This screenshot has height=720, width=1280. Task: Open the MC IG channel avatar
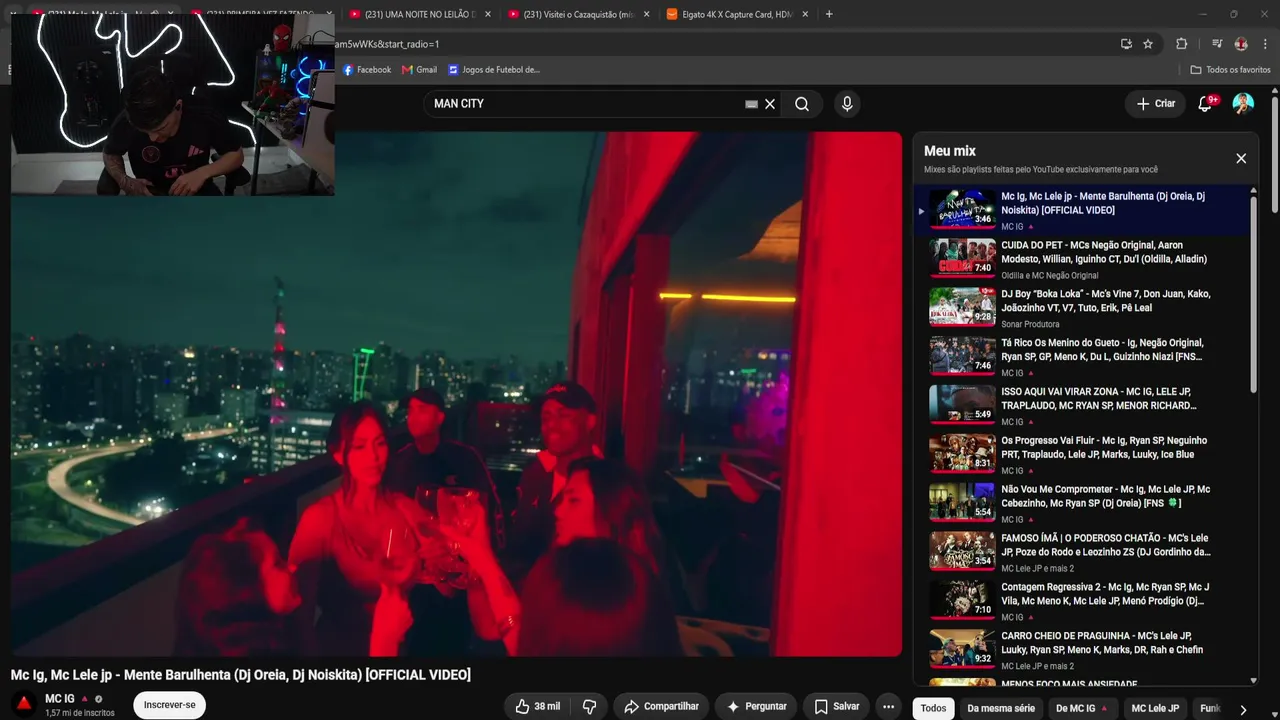(x=24, y=705)
